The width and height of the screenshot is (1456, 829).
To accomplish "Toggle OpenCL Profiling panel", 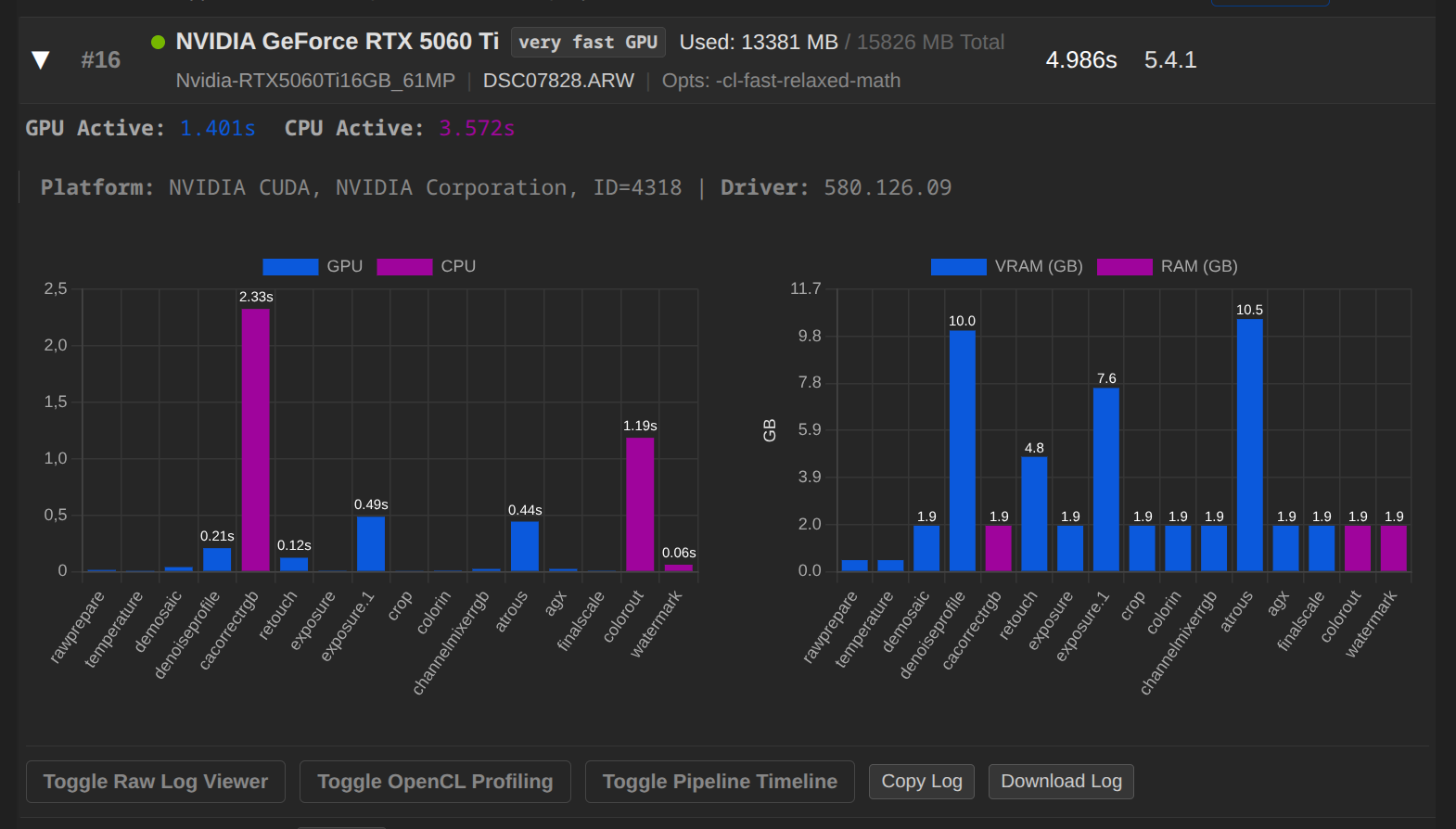I will 435,782.
